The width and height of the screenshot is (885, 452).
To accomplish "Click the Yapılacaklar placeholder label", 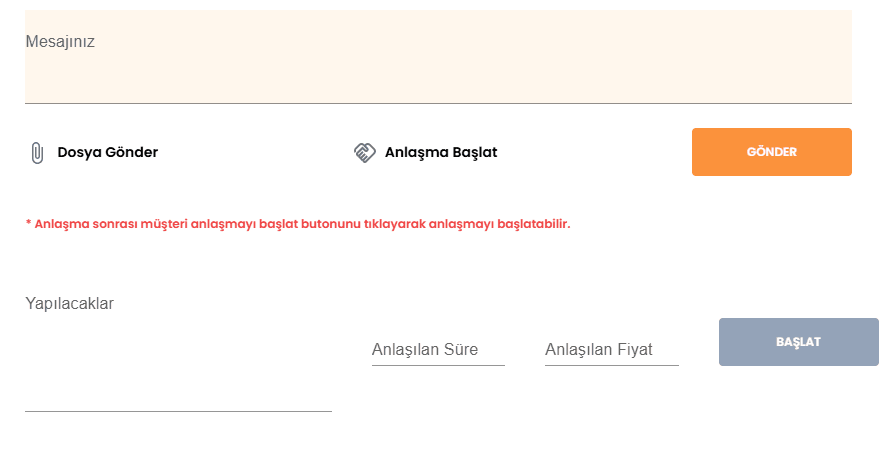I will pos(70,304).
